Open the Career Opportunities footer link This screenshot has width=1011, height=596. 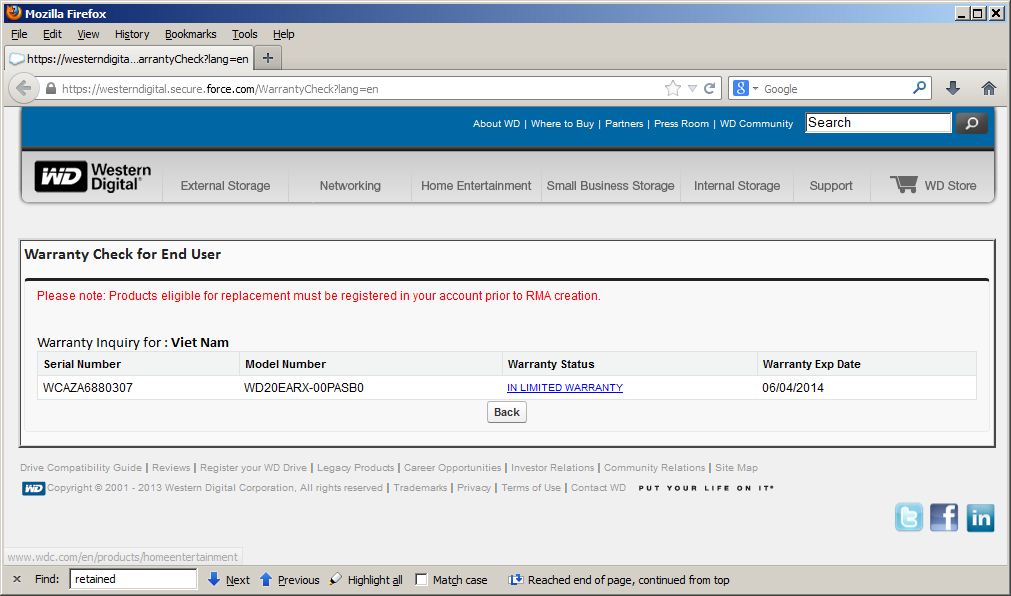(x=453, y=468)
